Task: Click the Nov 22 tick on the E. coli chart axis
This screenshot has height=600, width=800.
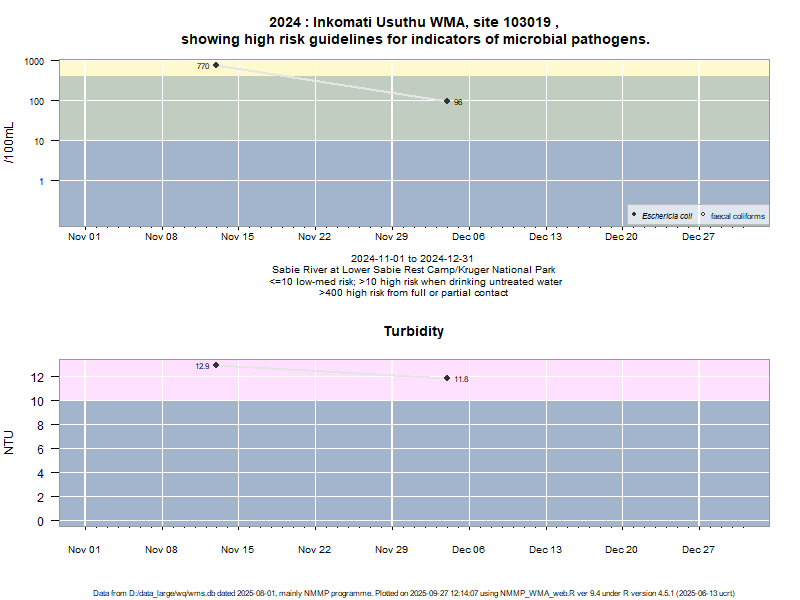Action: (315, 237)
